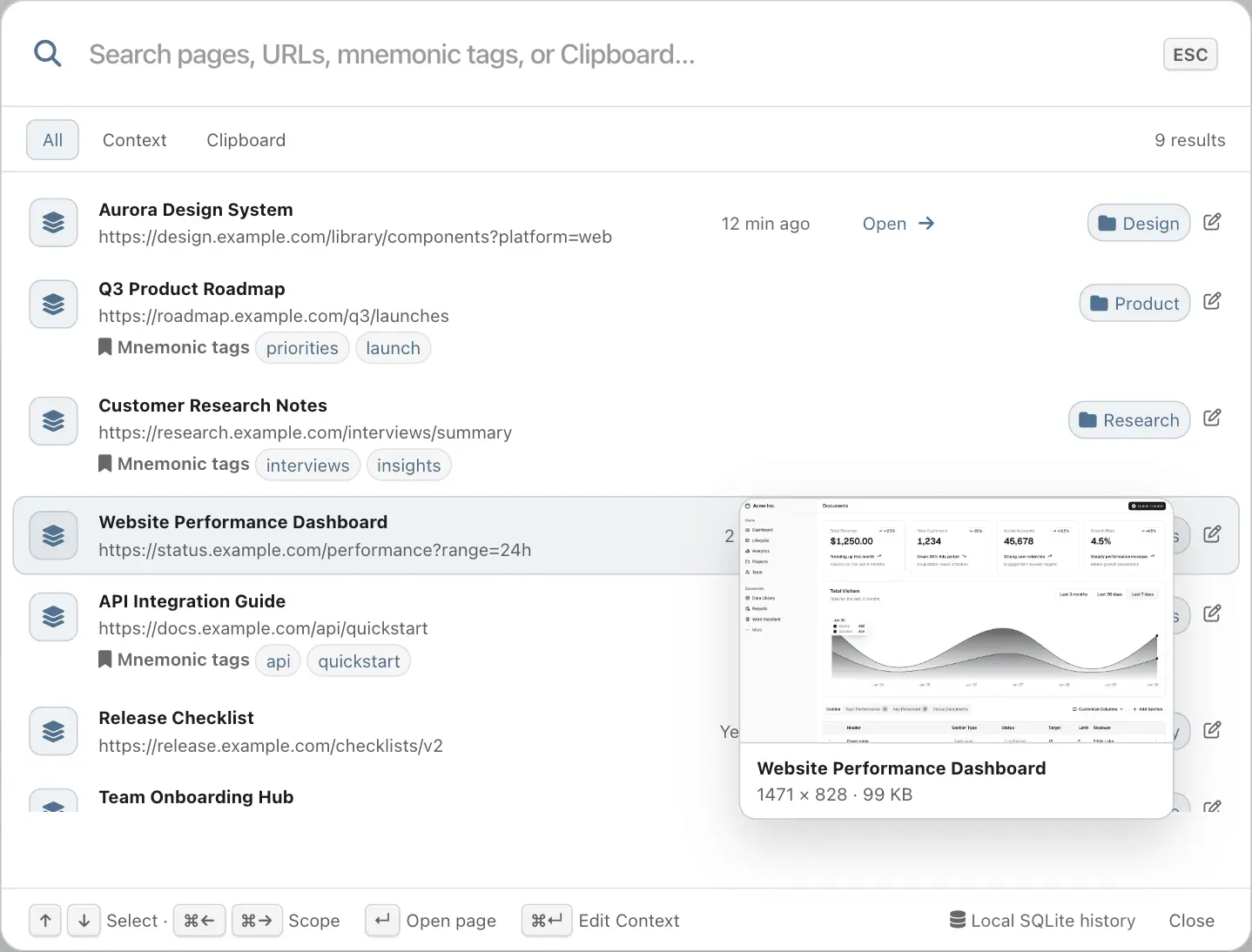This screenshot has width=1252, height=952.
Task: Select the Website Performance Dashboard result row
Action: tap(625, 535)
